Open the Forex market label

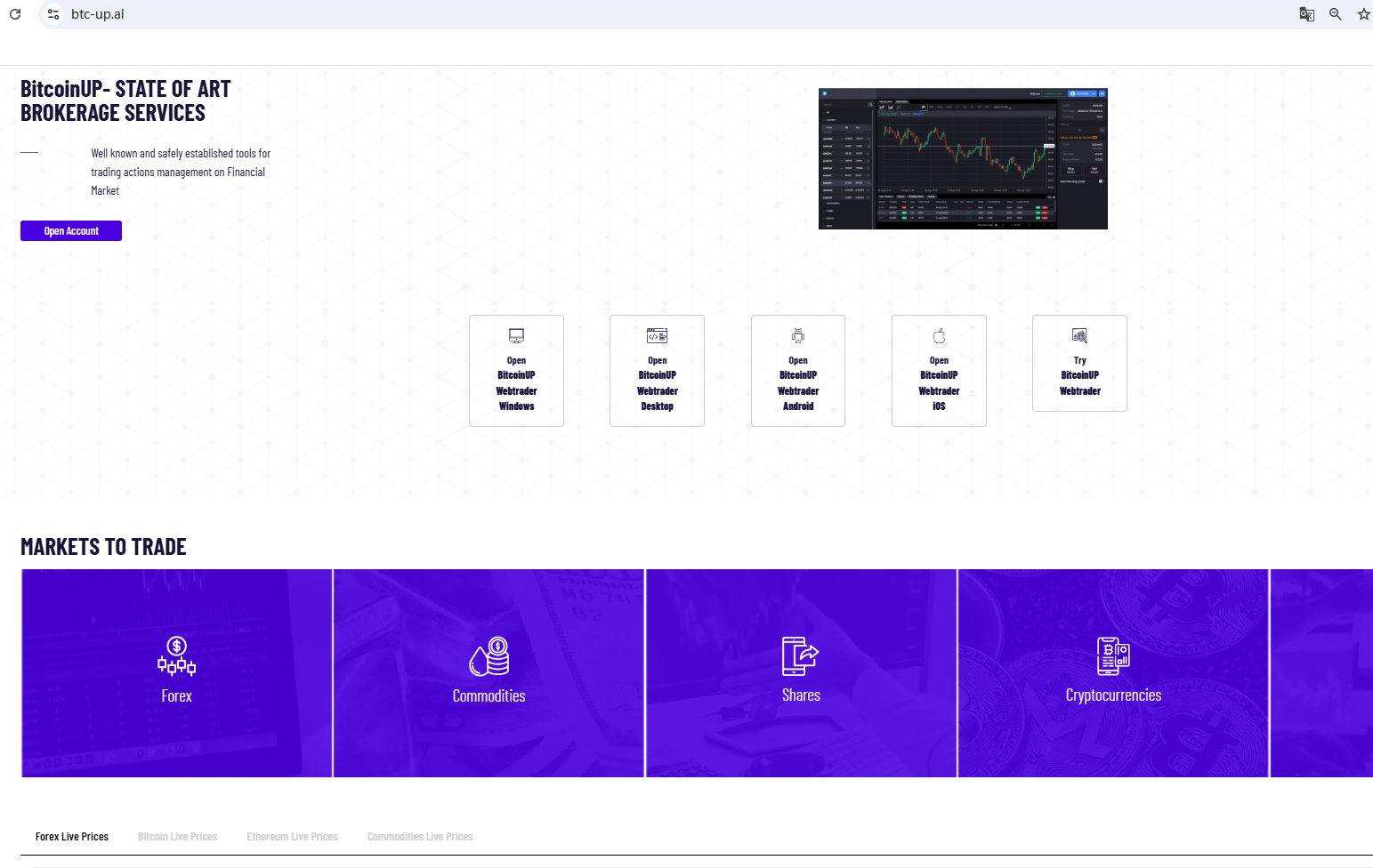pos(176,696)
